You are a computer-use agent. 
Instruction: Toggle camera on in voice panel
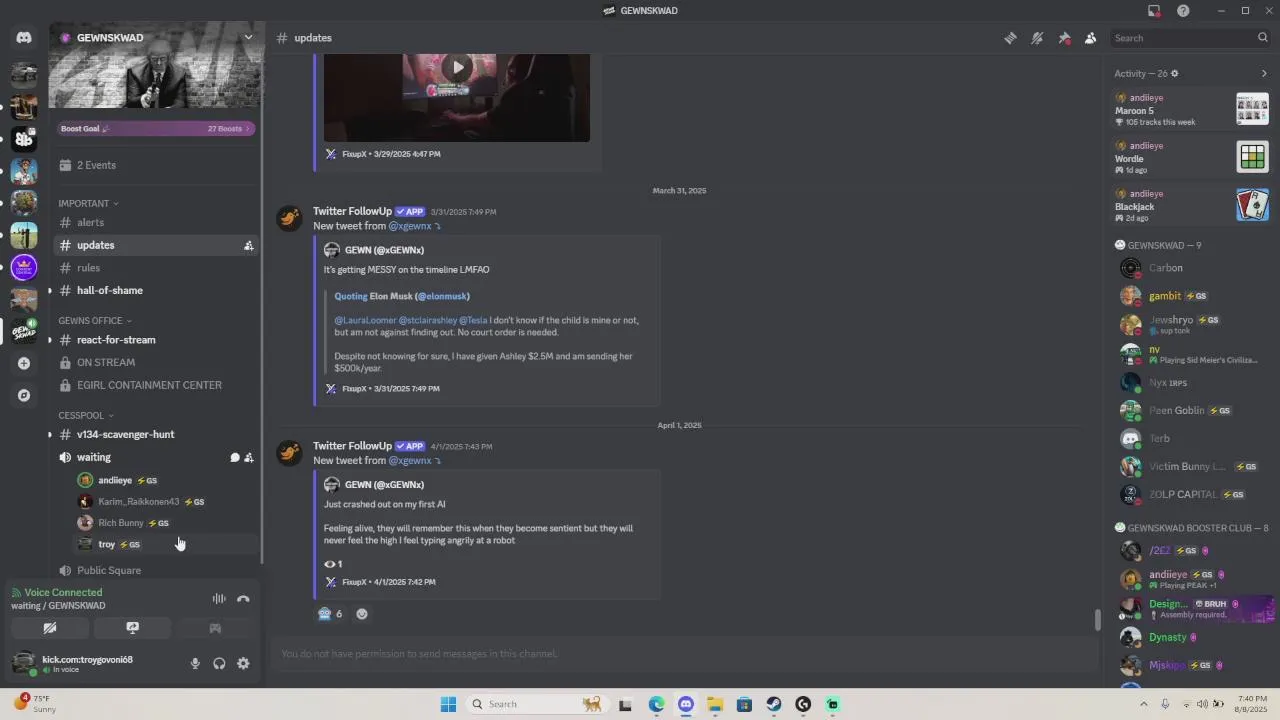click(x=50, y=628)
